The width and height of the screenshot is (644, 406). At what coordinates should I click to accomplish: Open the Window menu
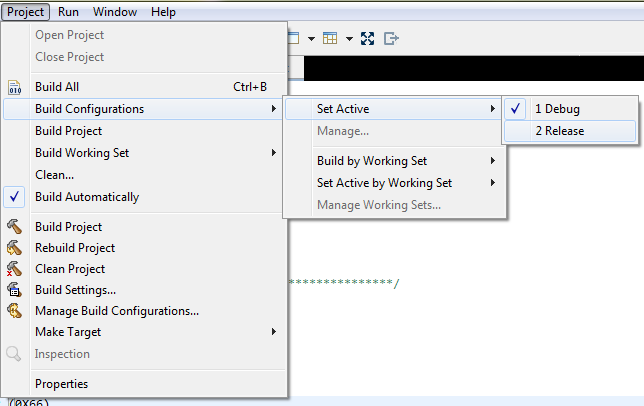tap(115, 12)
